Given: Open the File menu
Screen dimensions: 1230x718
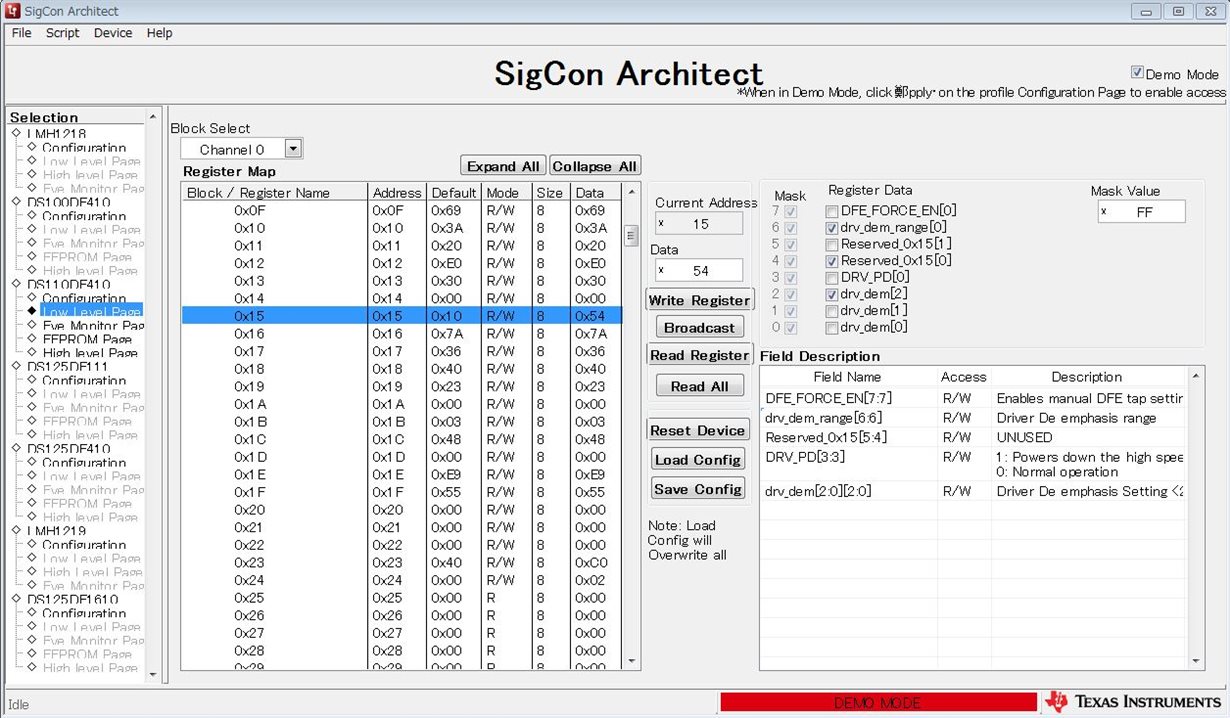Looking at the screenshot, I should click(21, 33).
